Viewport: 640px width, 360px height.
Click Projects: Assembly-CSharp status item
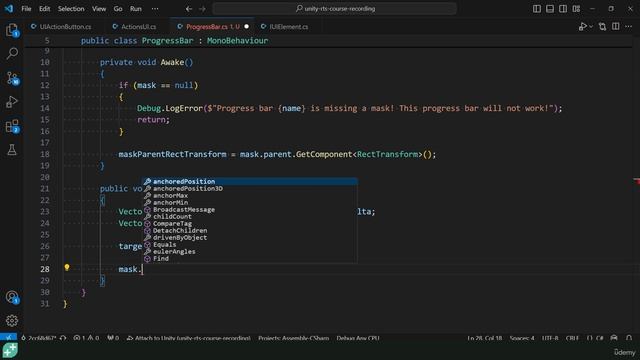coord(293,338)
